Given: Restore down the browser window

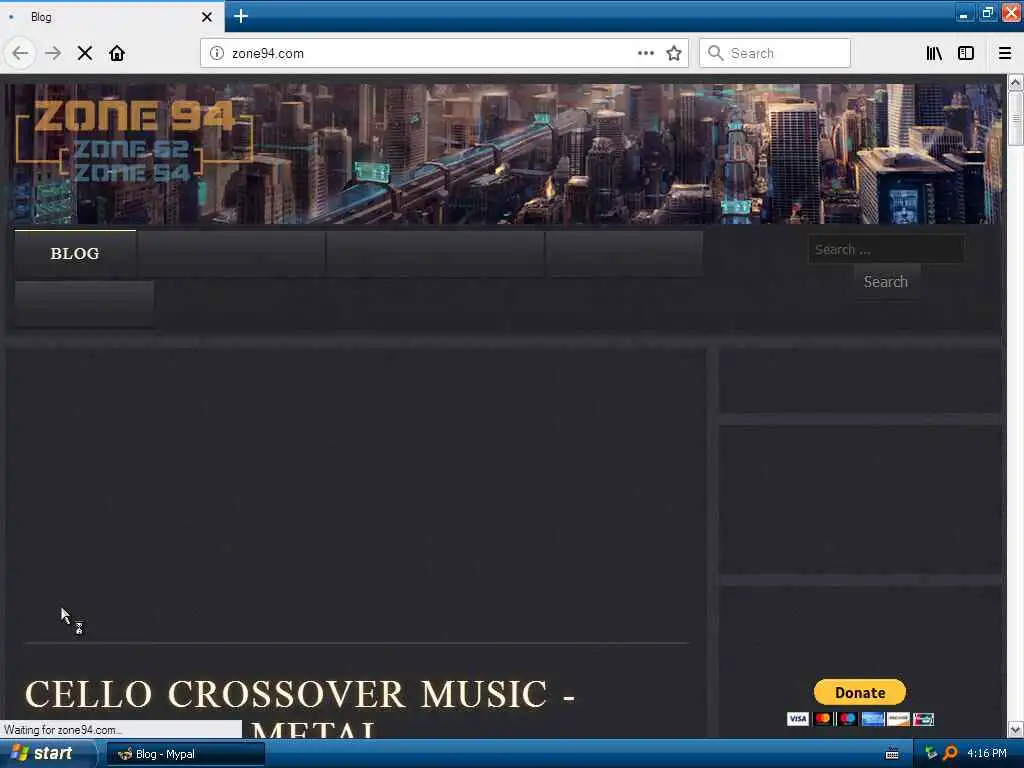Looking at the screenshot, I should 987,12.
